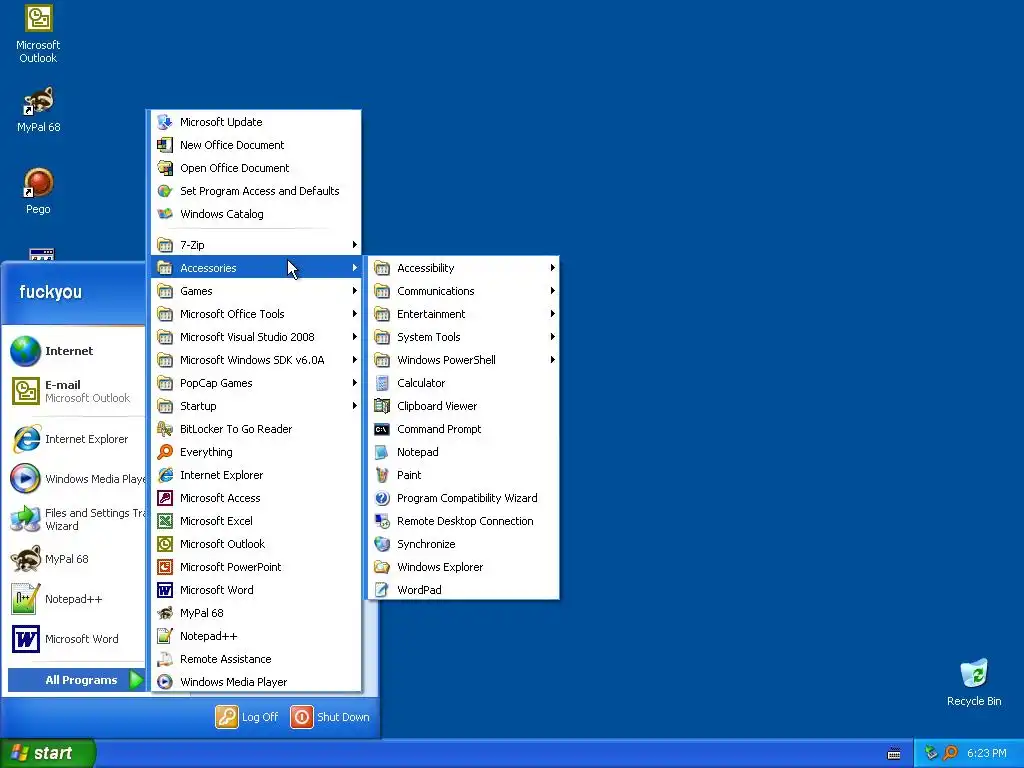
Task: Open Microsoft Word from the start menu left pane
Action: coord(76,639)
